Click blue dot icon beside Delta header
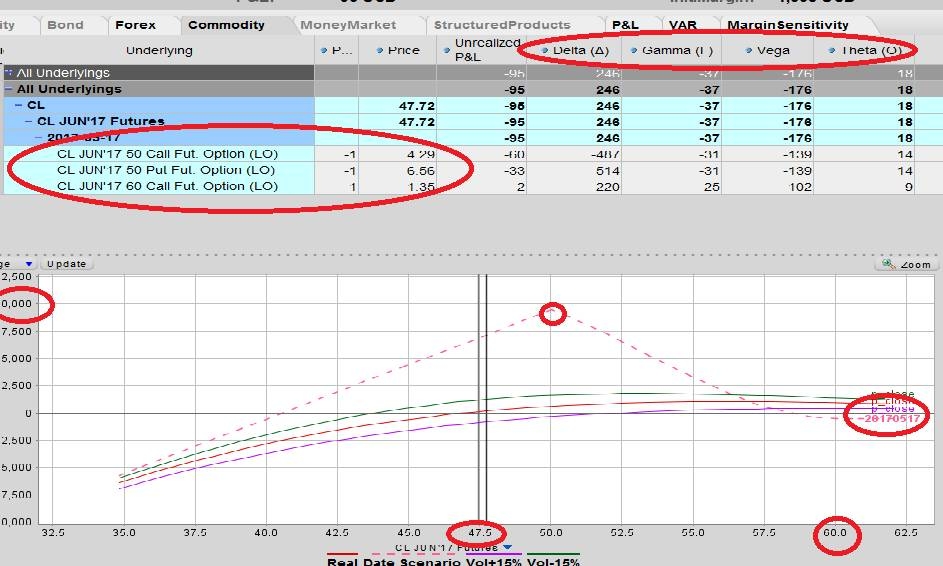This screenshot has height=566, width=943. click(x=544, y=51)
